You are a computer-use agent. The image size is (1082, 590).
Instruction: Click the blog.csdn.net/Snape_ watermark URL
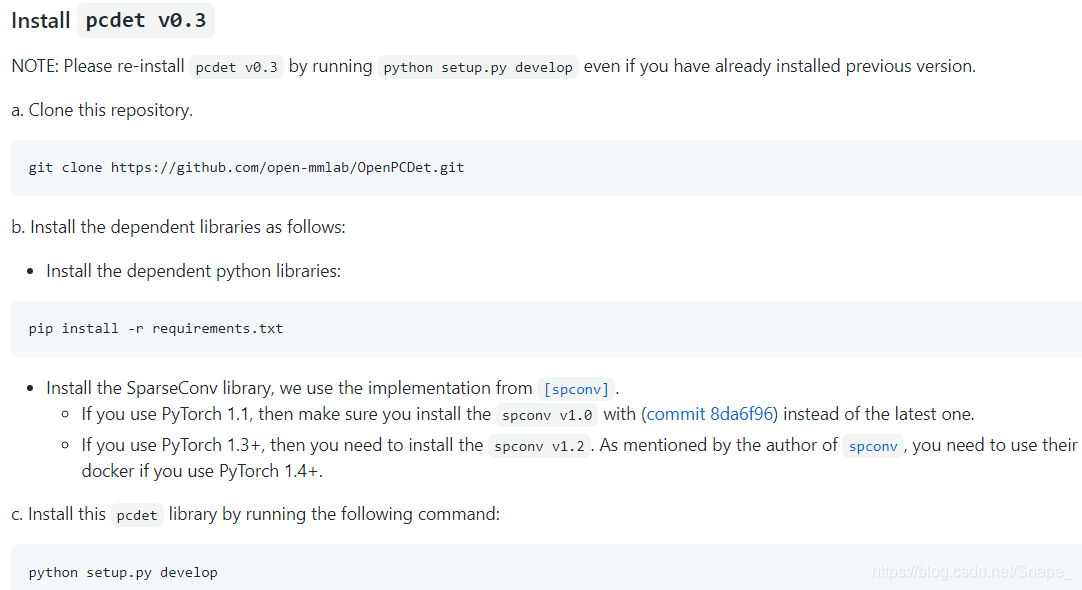[972, 572]
